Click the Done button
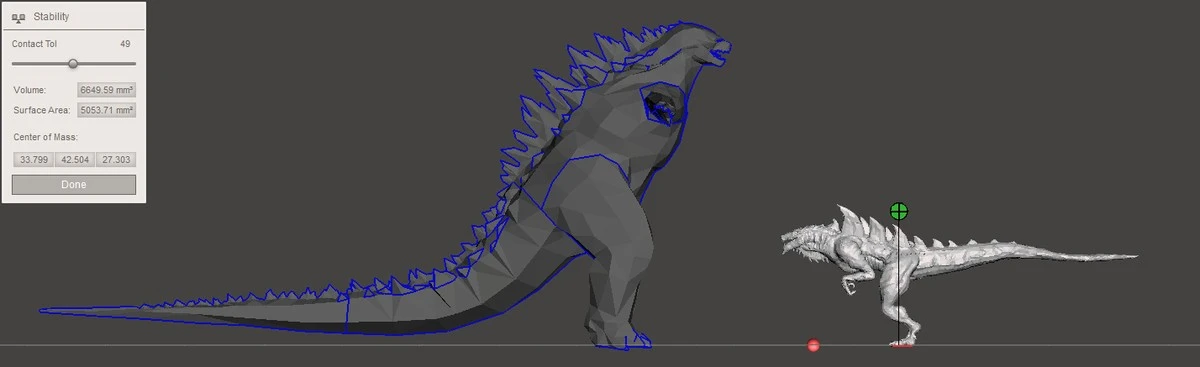 tap(74, 185)
